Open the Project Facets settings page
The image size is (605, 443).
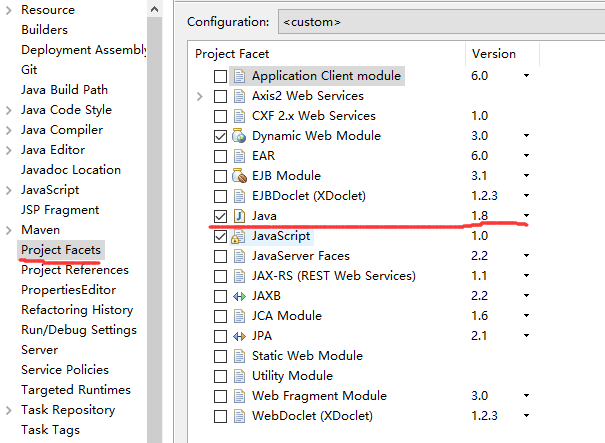[x=61, y=250]
